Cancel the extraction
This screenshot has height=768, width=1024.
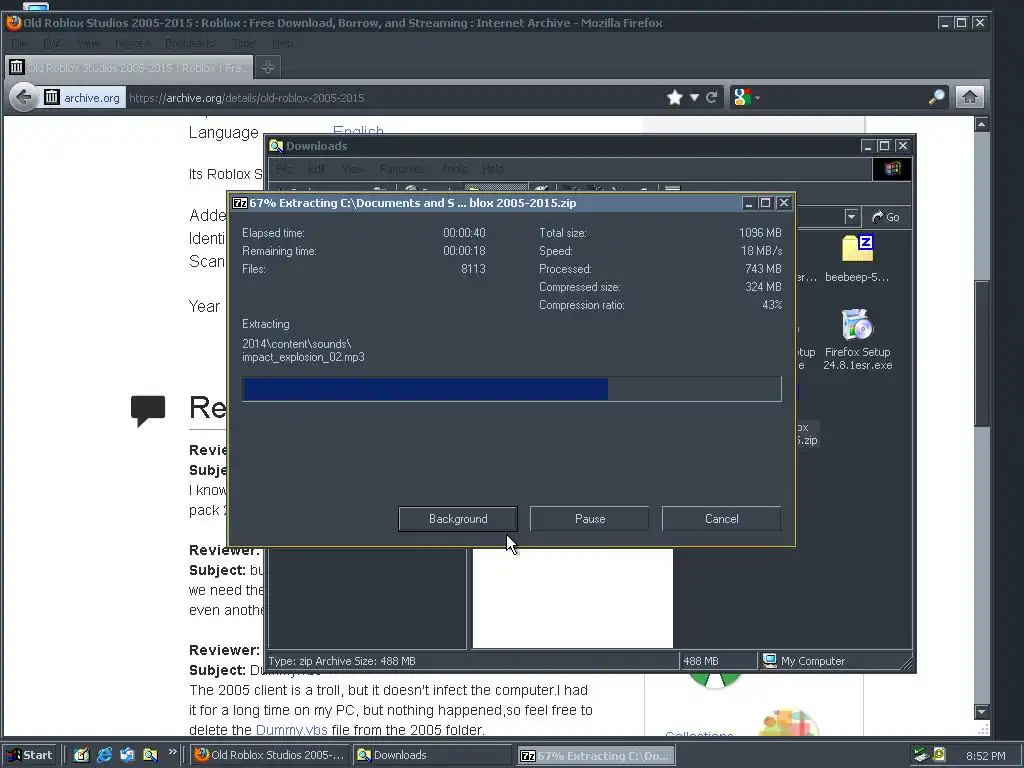pyautogui.click(x=721, y=519)
